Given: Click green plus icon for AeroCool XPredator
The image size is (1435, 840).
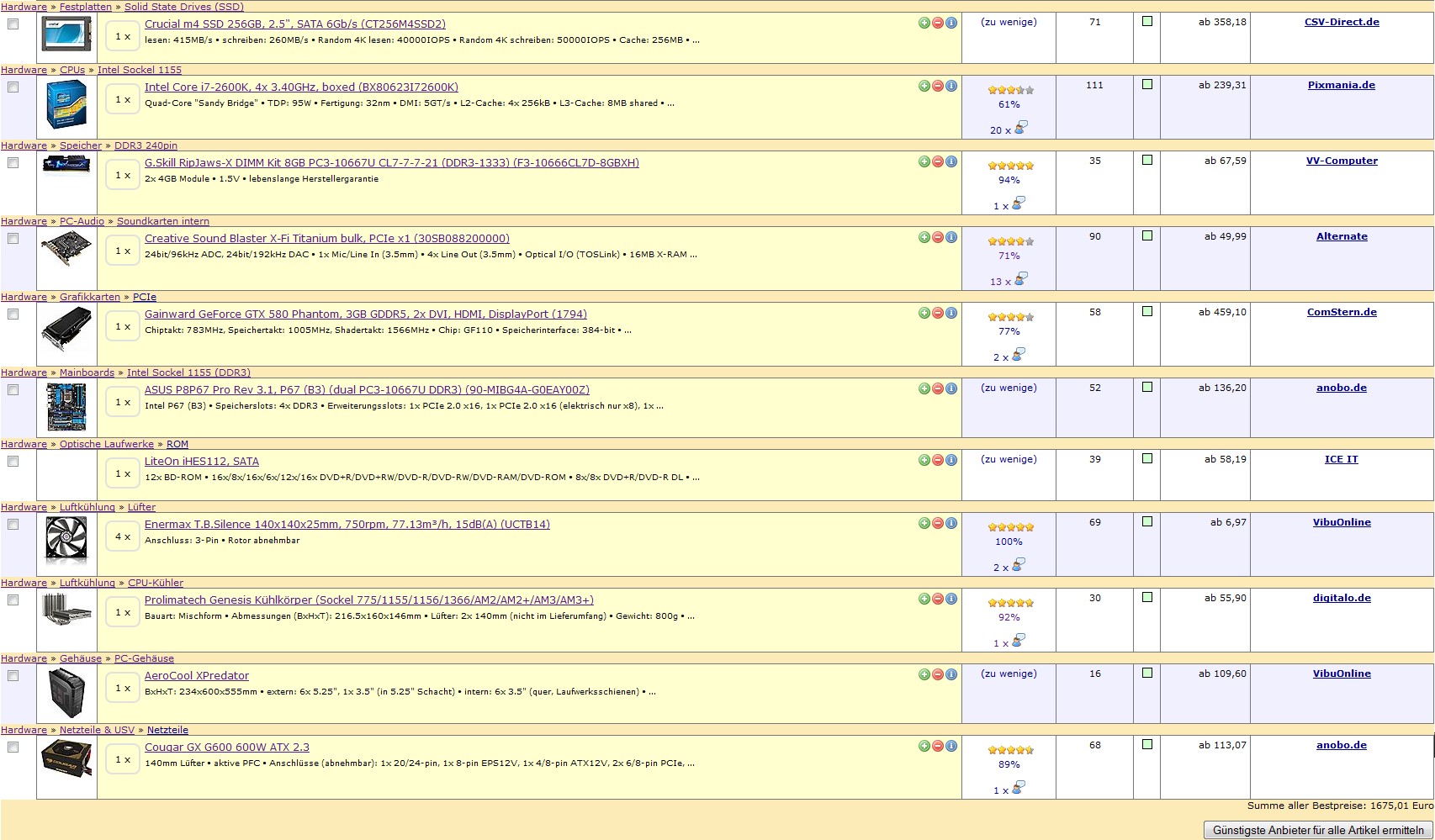Looking at the screenshot, I should tap(924, 674).
